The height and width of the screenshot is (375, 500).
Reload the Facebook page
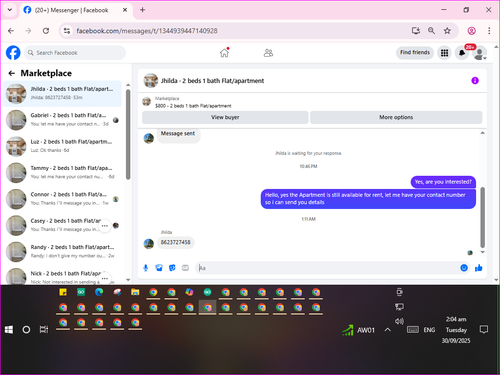[x=46, y=31]
